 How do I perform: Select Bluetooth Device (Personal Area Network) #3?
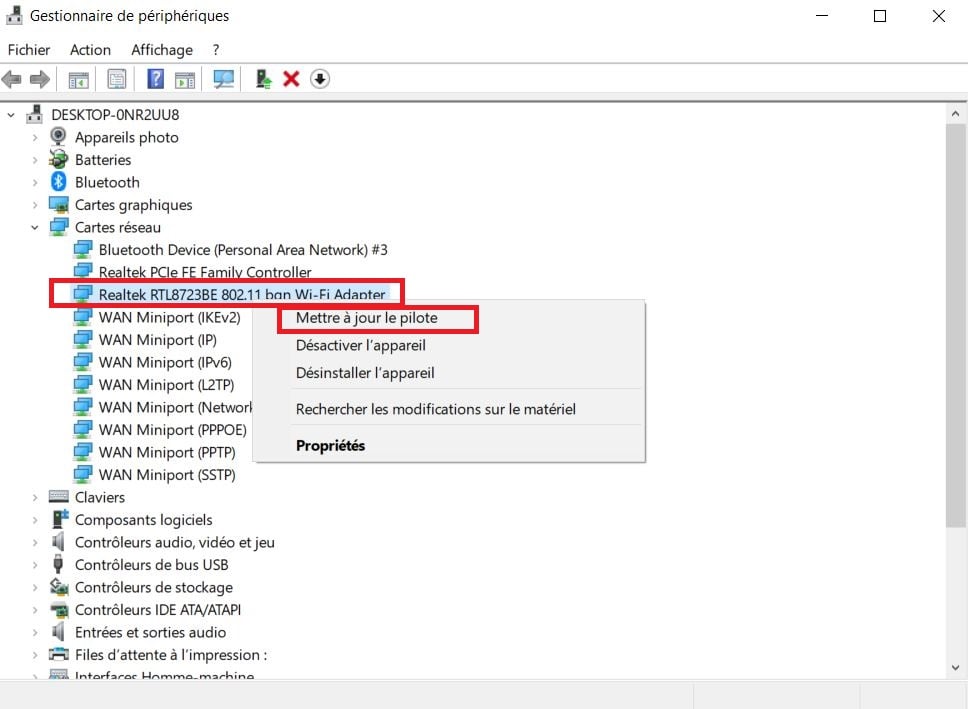[x=243, y=250]
